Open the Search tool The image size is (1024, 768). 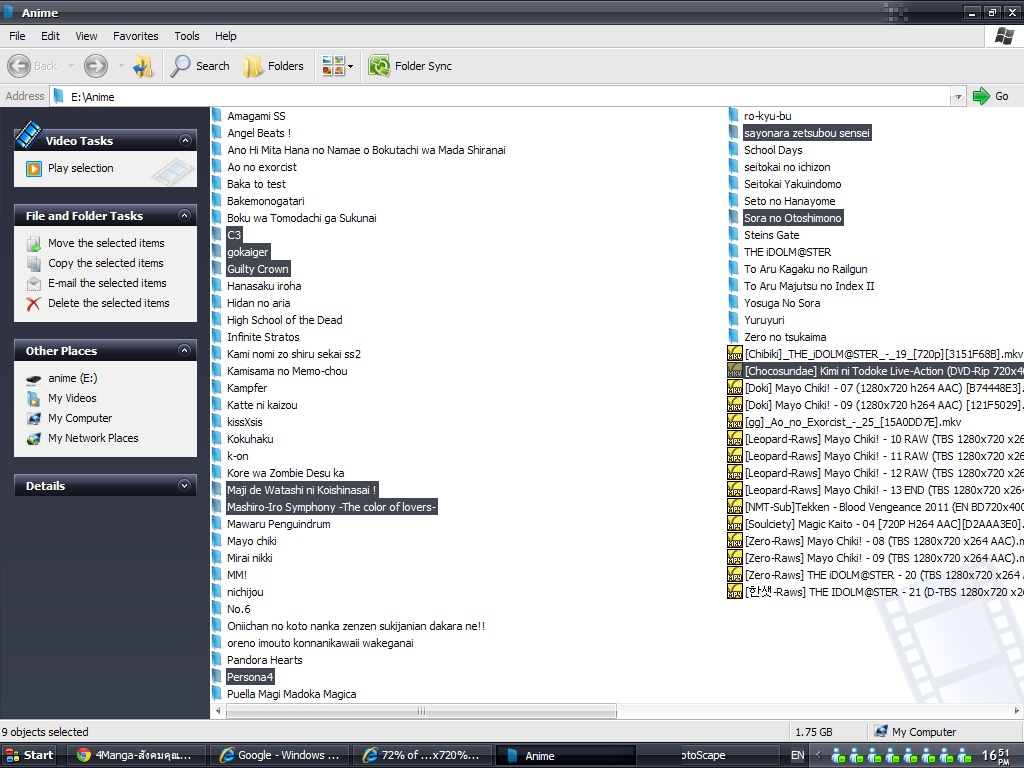point(200,66)
